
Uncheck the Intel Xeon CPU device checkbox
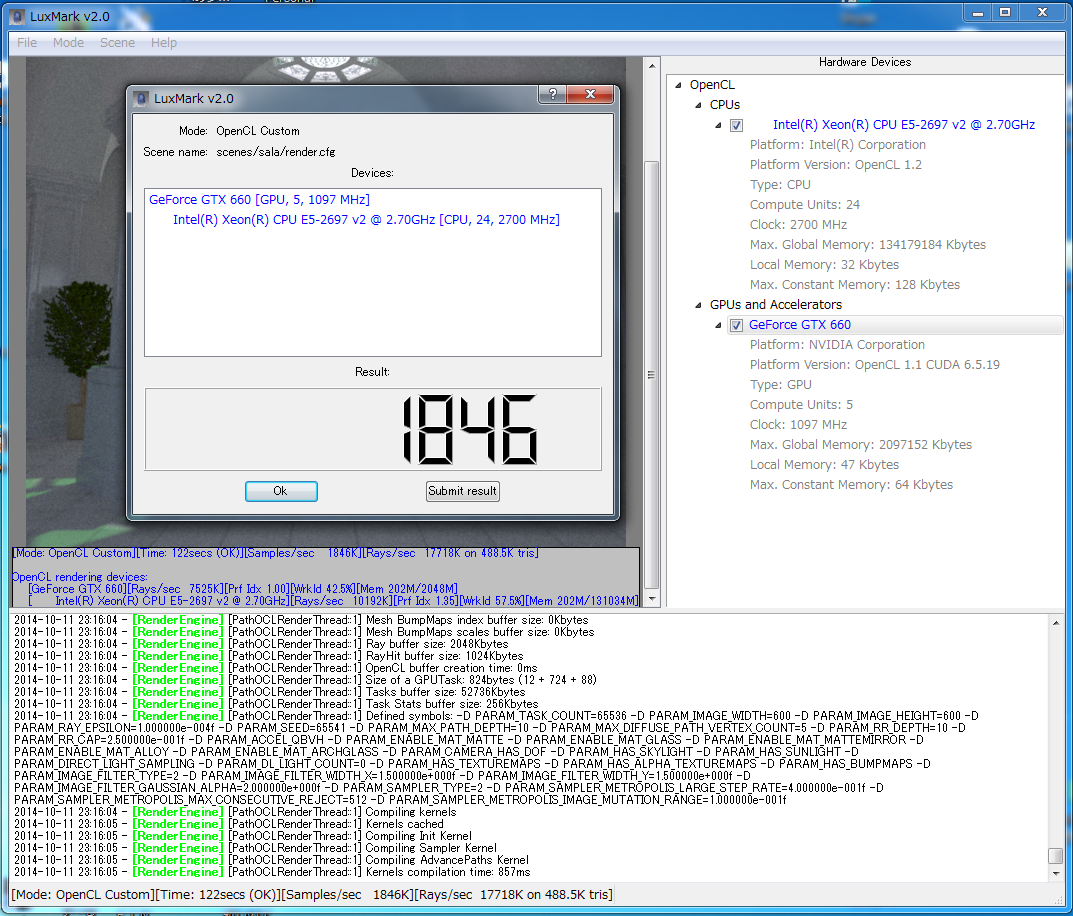click(x=737, y=125)
